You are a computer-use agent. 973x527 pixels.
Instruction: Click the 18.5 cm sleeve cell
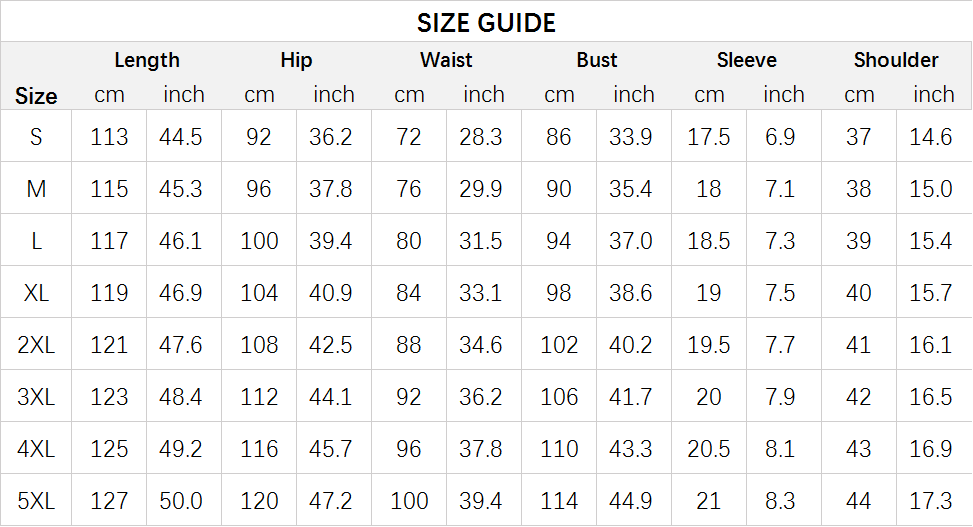pyautogui.click(x=709, y=241)
